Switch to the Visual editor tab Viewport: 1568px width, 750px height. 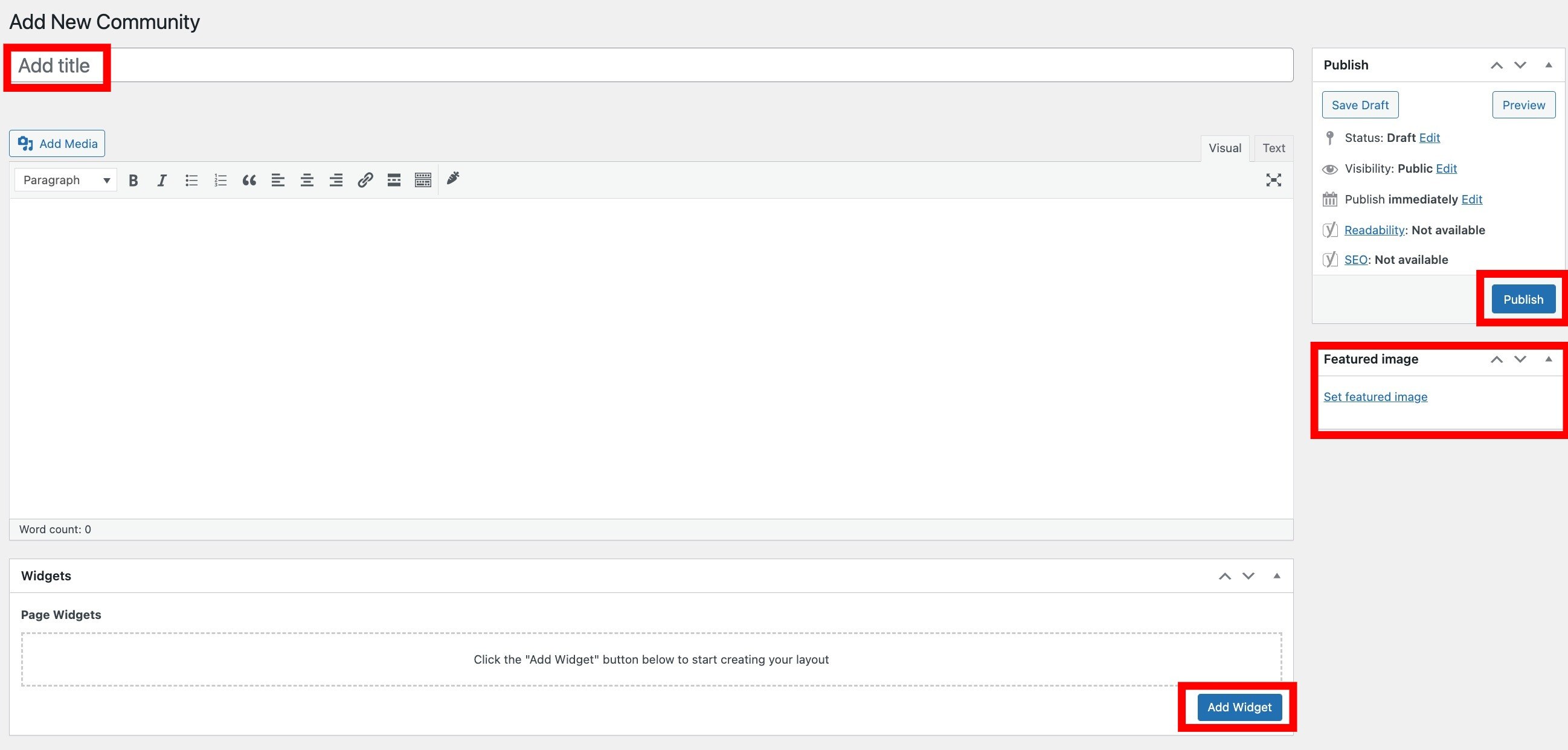pos(1225,148)
